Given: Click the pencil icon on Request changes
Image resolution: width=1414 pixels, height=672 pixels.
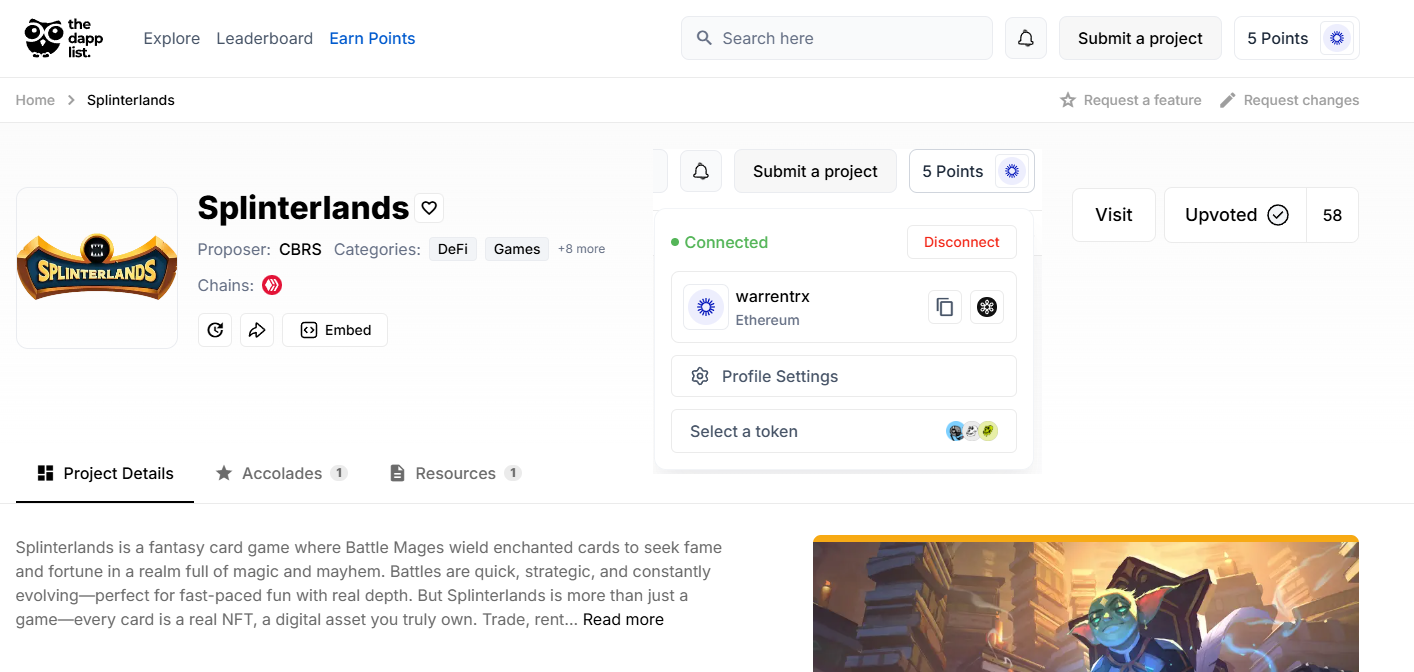Looking at the screenshot, I should tap(1227, 100).
